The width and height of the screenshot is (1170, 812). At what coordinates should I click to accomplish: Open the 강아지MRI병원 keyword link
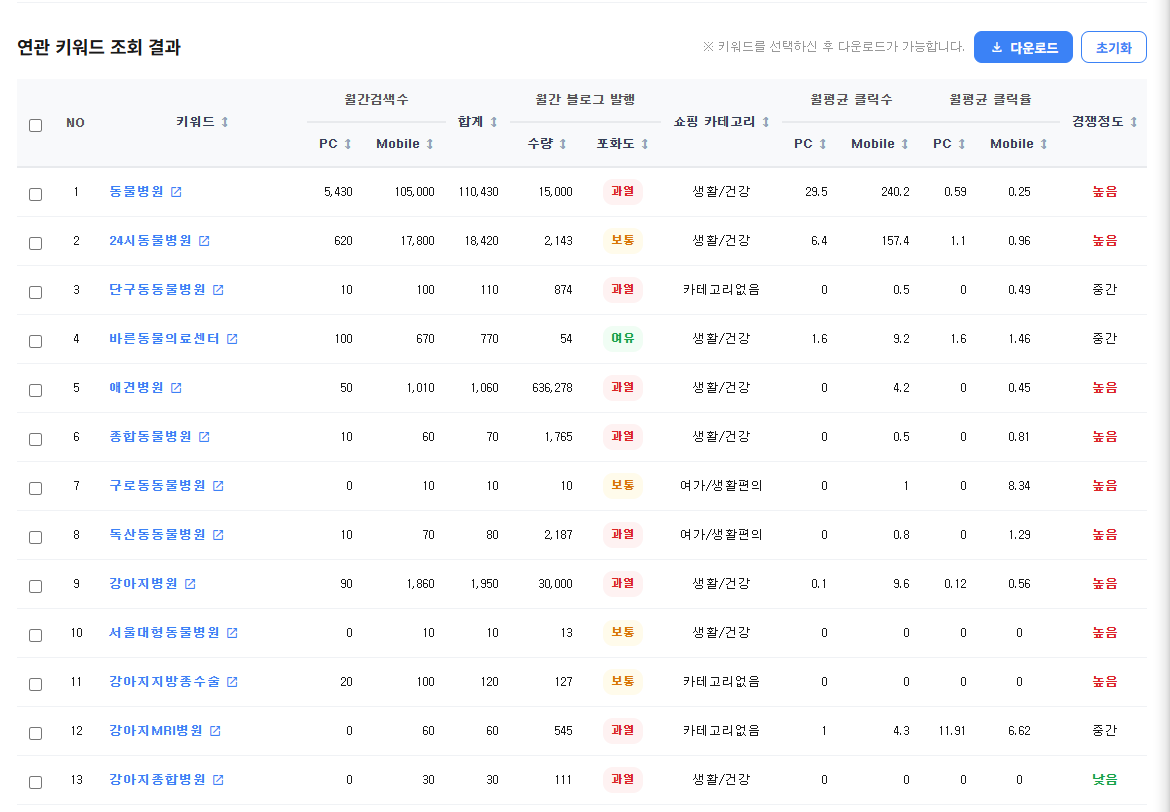156,731
